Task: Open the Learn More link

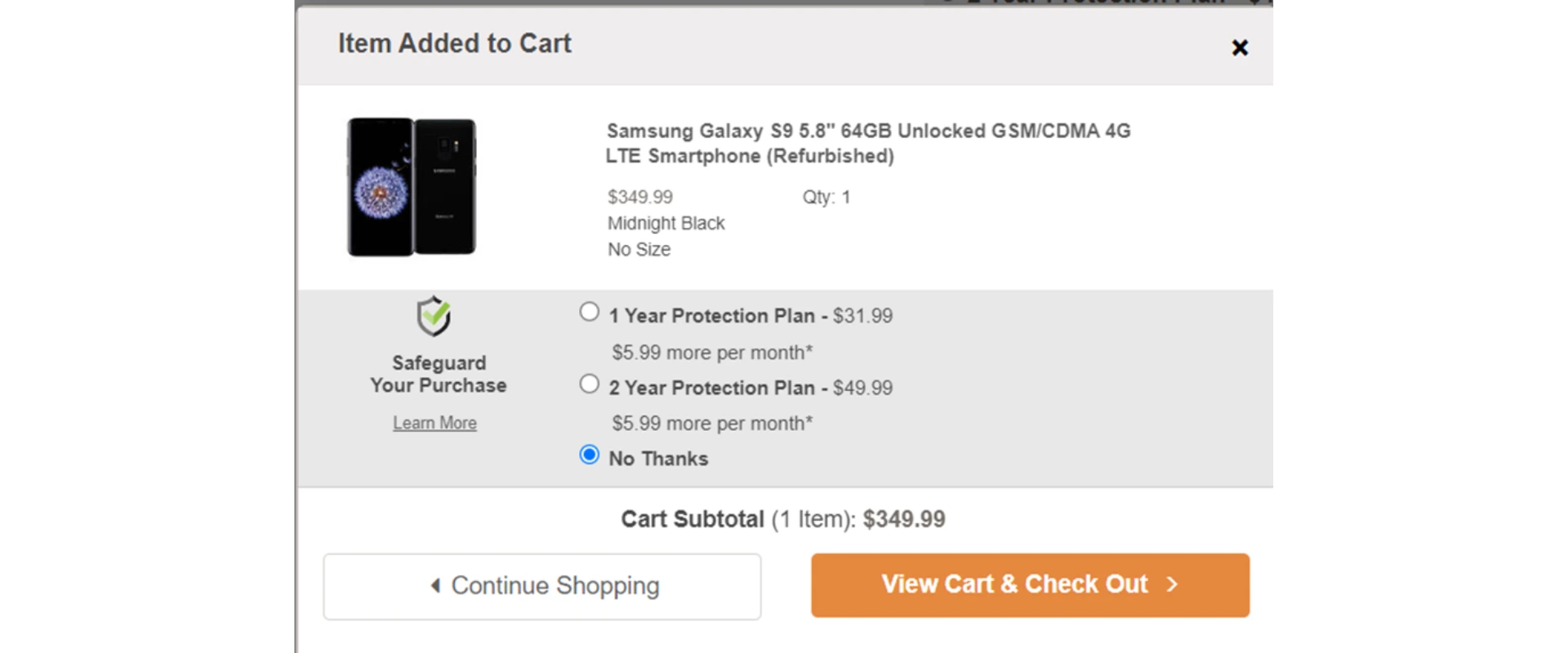Action: point(434,423)
